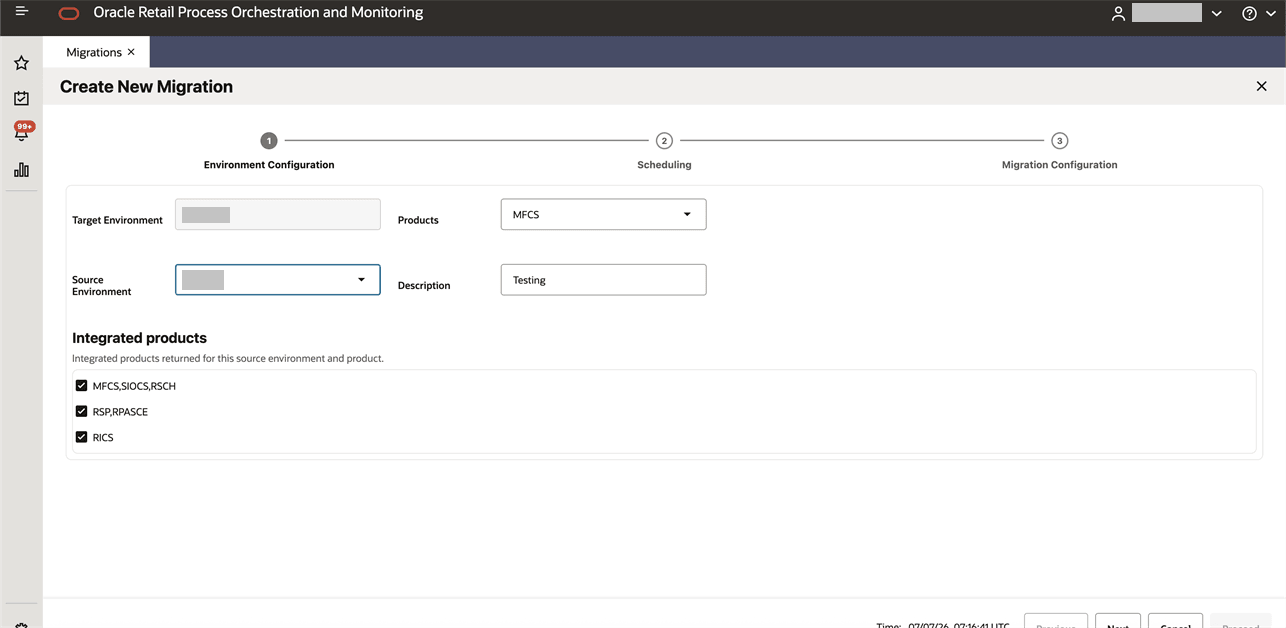Click the Description label
Image resolution: width=1286 pixels, height=628 pixels.
click(x=424, y=286)
